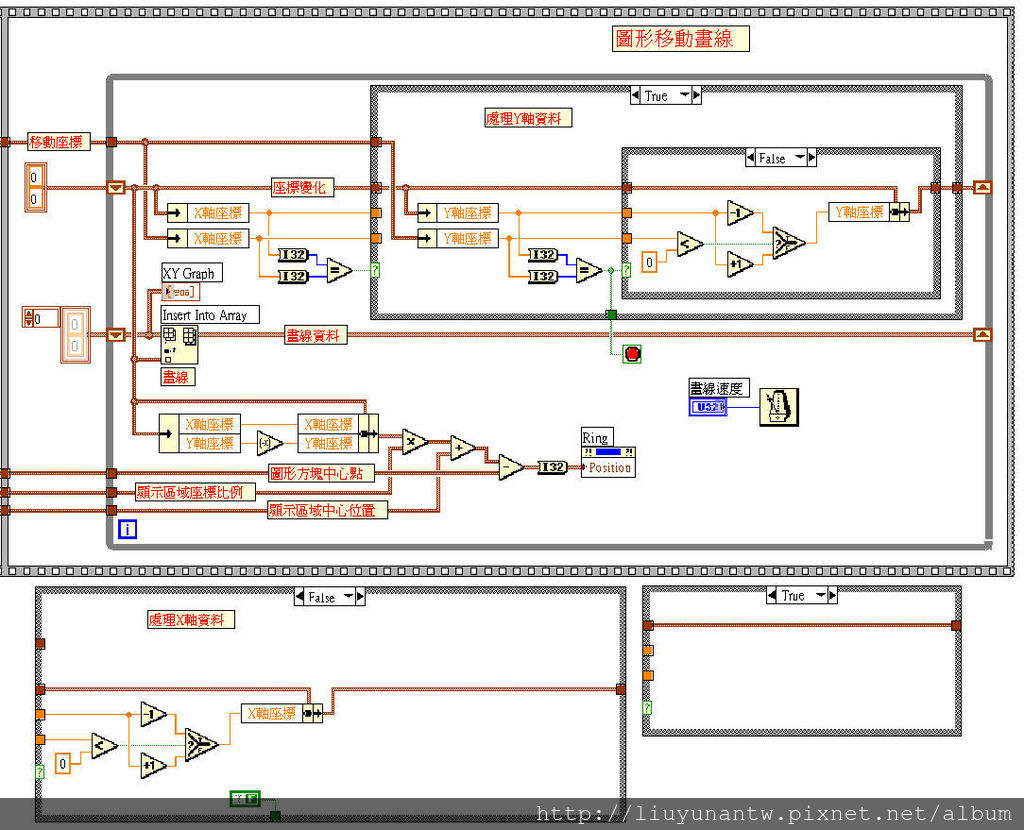Open the inner False case selector dropdown
The width and height of the screenshot is (1024, 830).
tap(800, 158)
